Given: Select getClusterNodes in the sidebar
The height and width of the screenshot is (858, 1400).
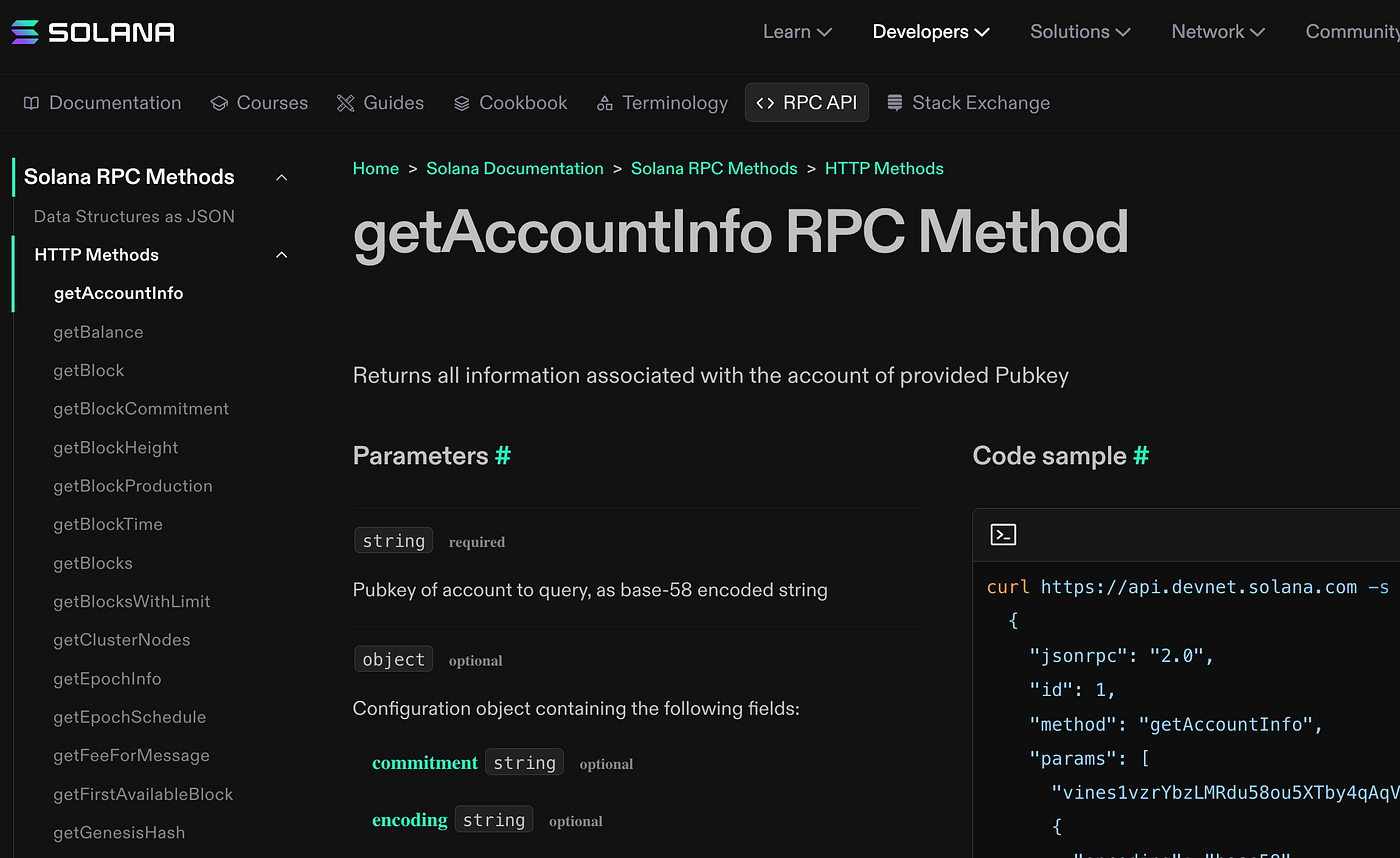Looking at the screenshot, I should (x=122, y=640).
